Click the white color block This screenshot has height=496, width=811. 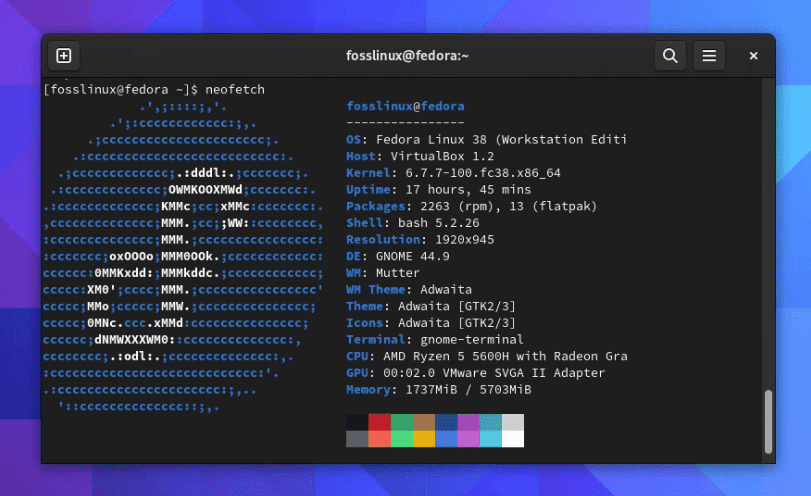point(513,439)
